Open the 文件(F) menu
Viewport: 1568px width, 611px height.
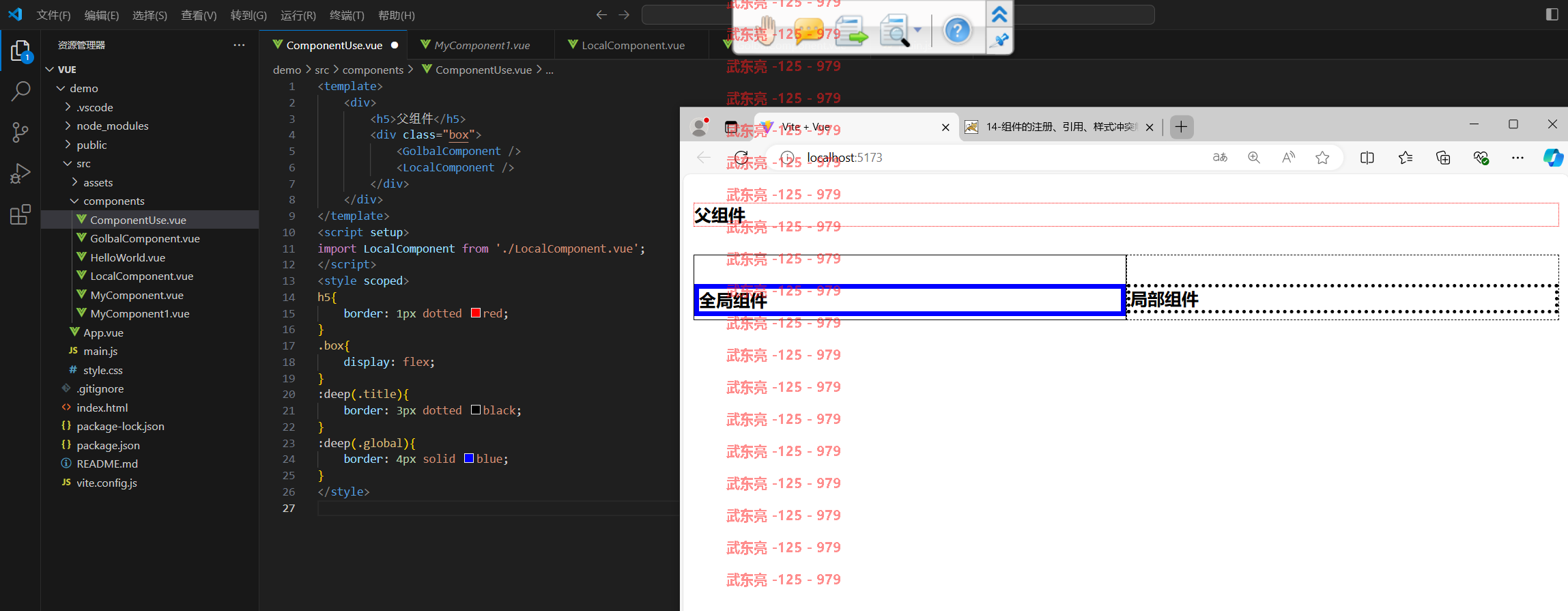click(x=53, y=15)
